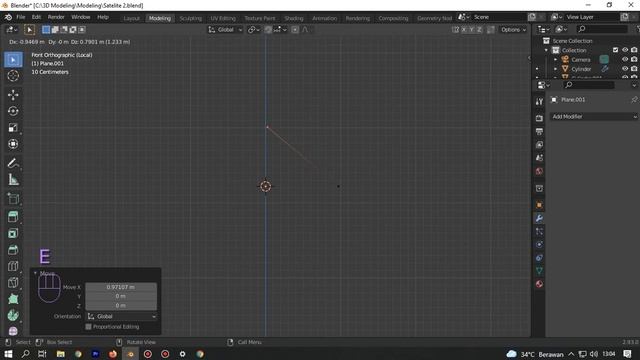Open the Physics properties tab

tap(539, 244)
